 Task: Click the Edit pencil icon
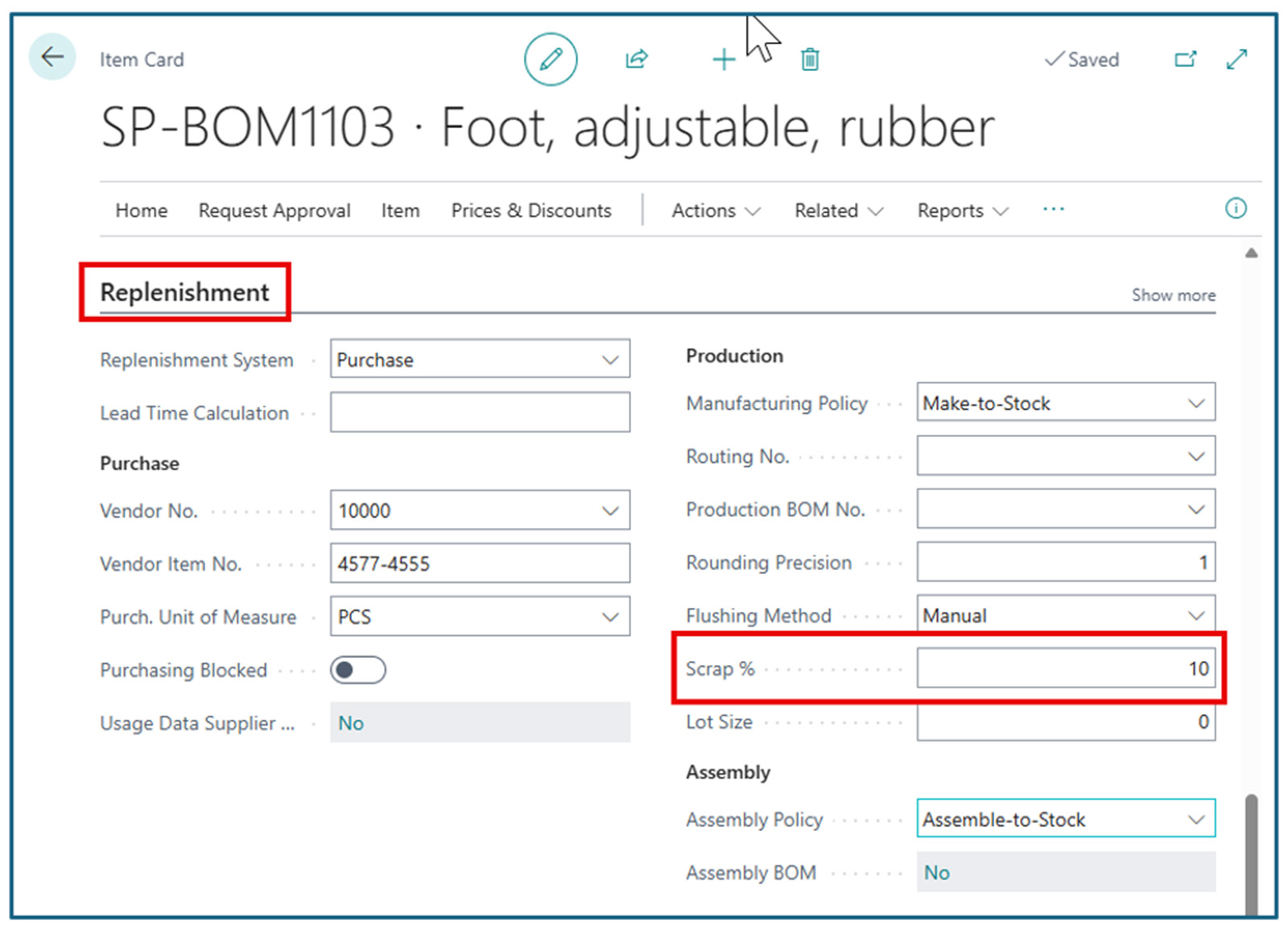pos(551,59)
